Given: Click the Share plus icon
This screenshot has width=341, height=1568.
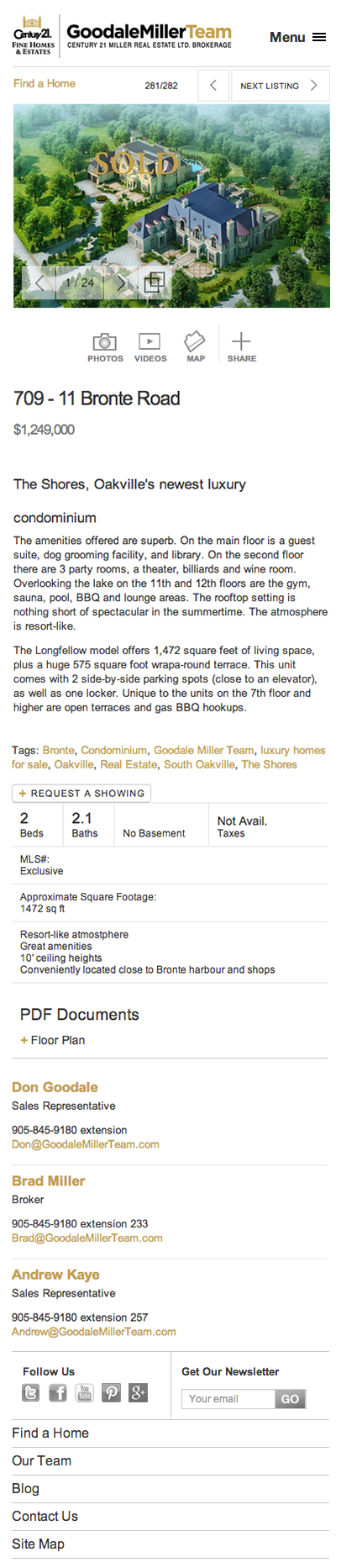Looking at the screenshot, I should (x=241, y=341).
